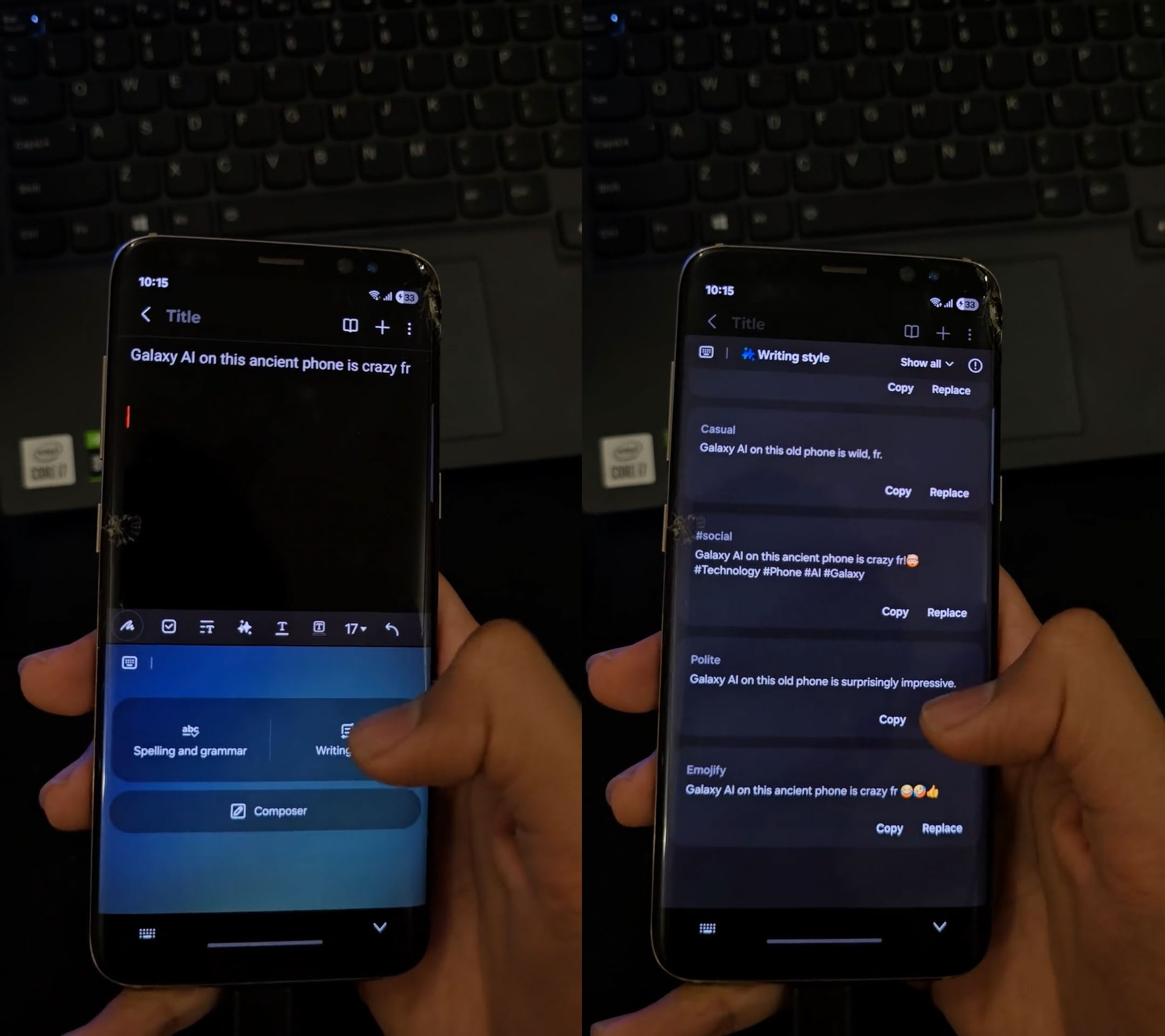Toggle the Casual style visibility

[716, 429]
